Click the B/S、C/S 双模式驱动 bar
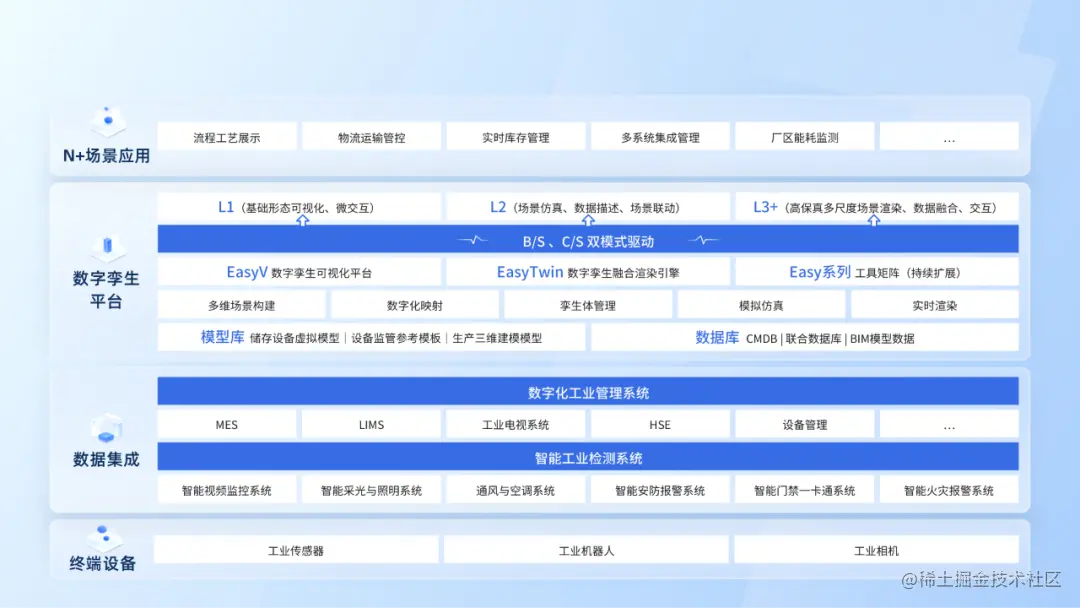This screenshot has width=1080, height=608. pos(588,240)
